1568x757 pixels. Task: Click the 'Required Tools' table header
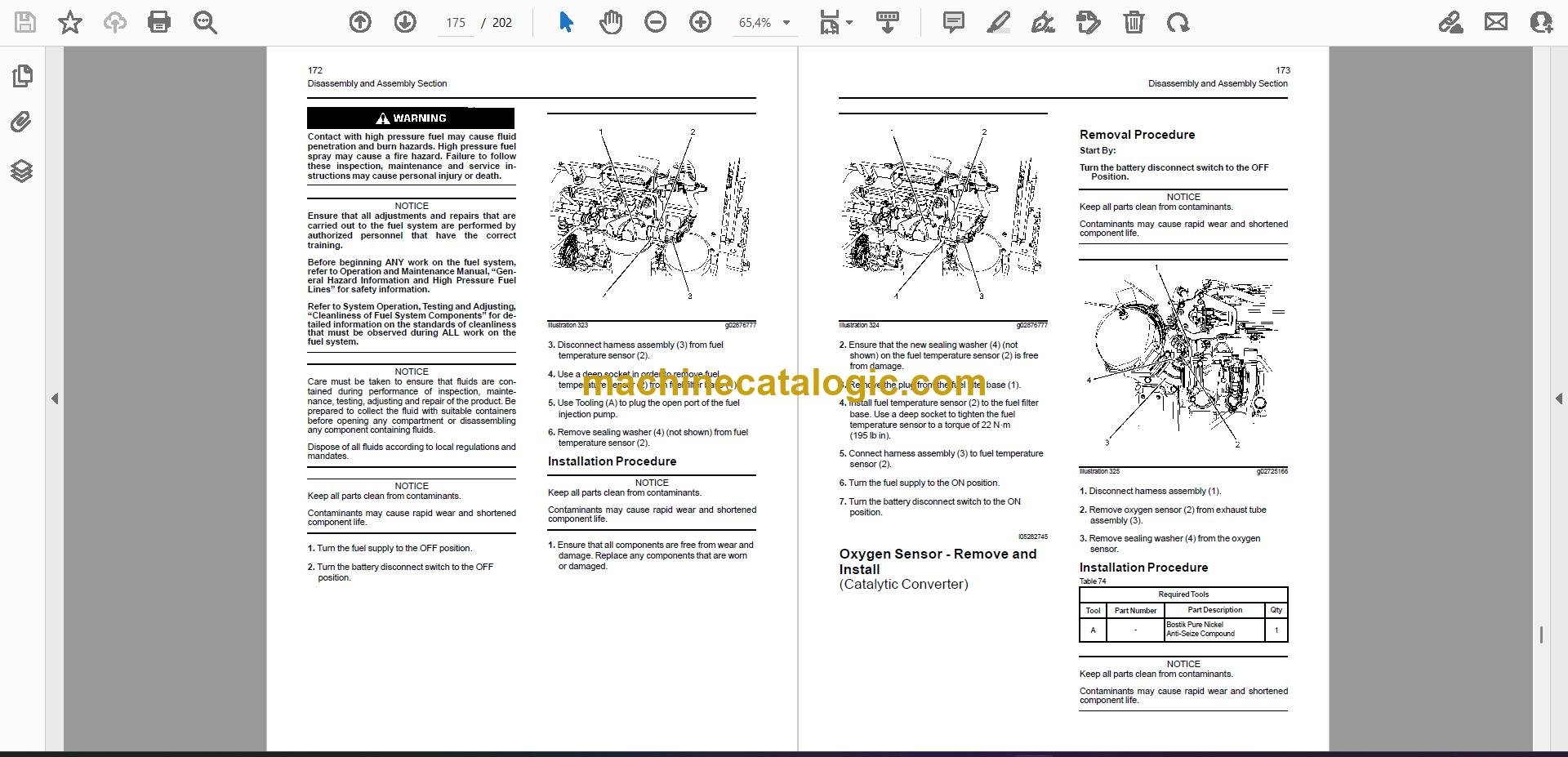click(x=1183, y=594)
